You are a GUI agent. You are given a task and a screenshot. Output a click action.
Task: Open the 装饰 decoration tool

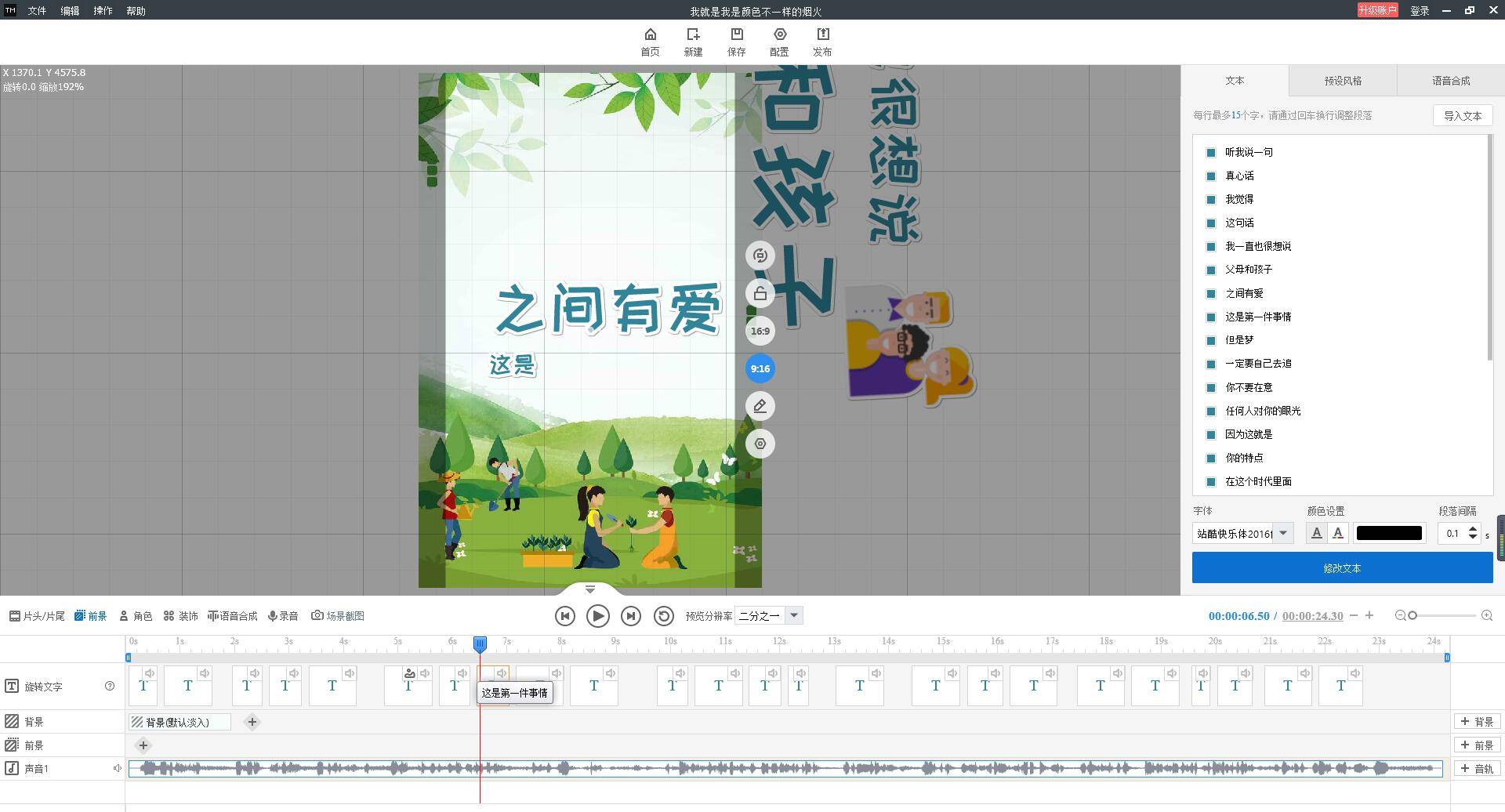point(181,616)
